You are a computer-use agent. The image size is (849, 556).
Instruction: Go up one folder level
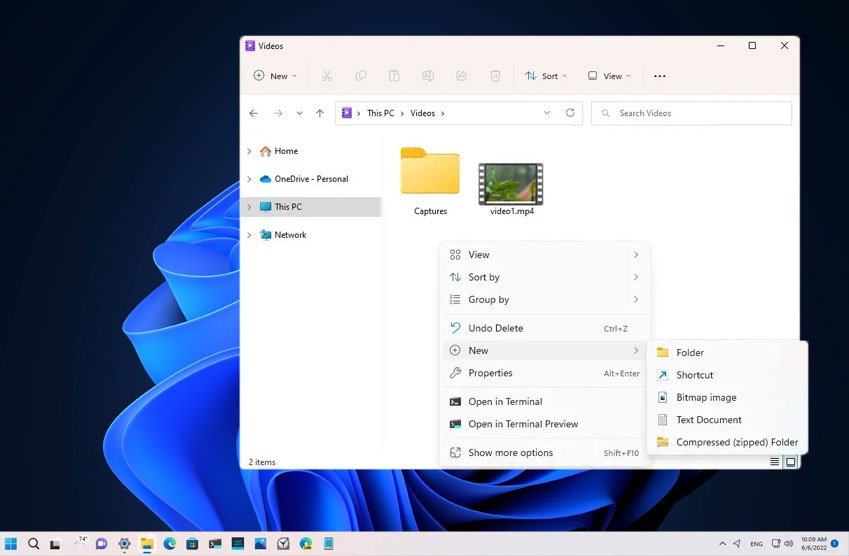click(x=319, y=113)
